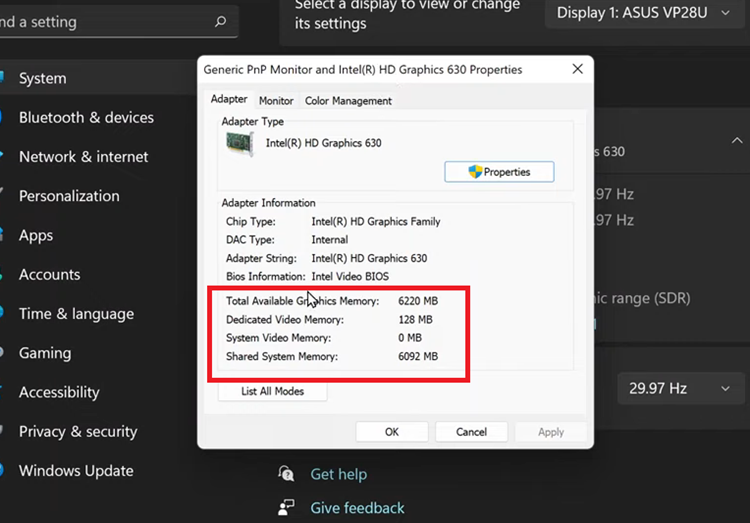The width and height of the screenshot is (750, 523).
Task: Open Accounts in the sidebar
Action: click(x=49, y=274)
